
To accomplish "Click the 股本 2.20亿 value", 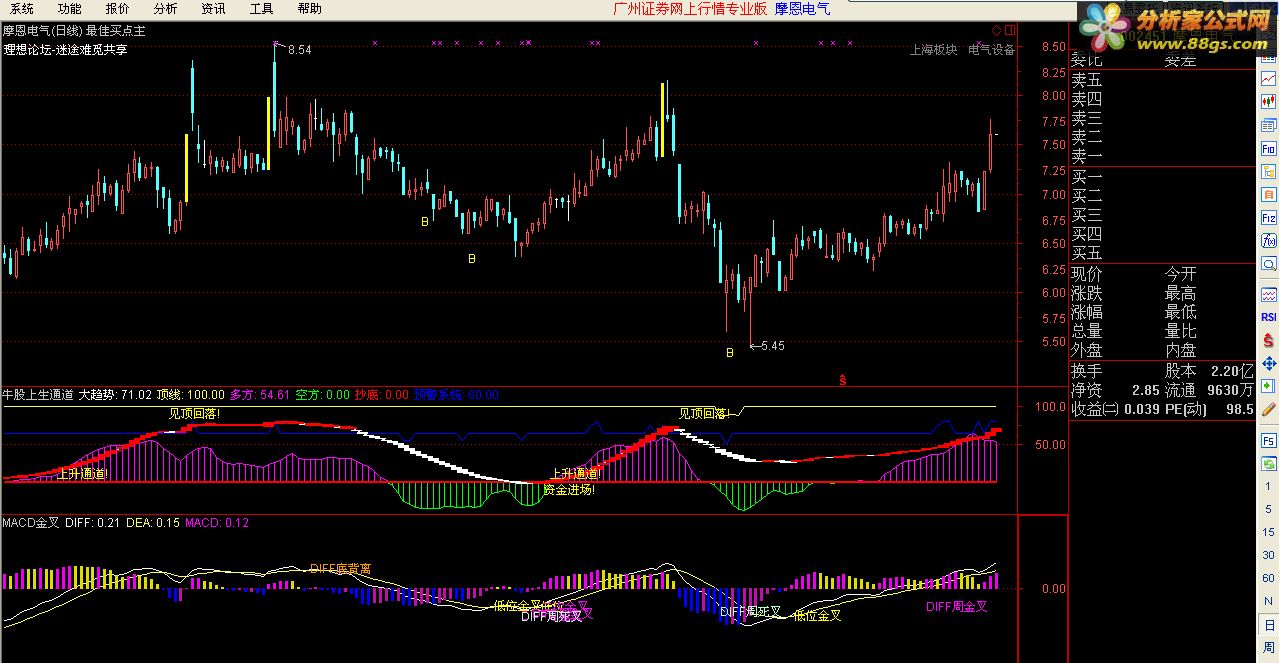I will pyautogui.click(x=1209, y=371).
